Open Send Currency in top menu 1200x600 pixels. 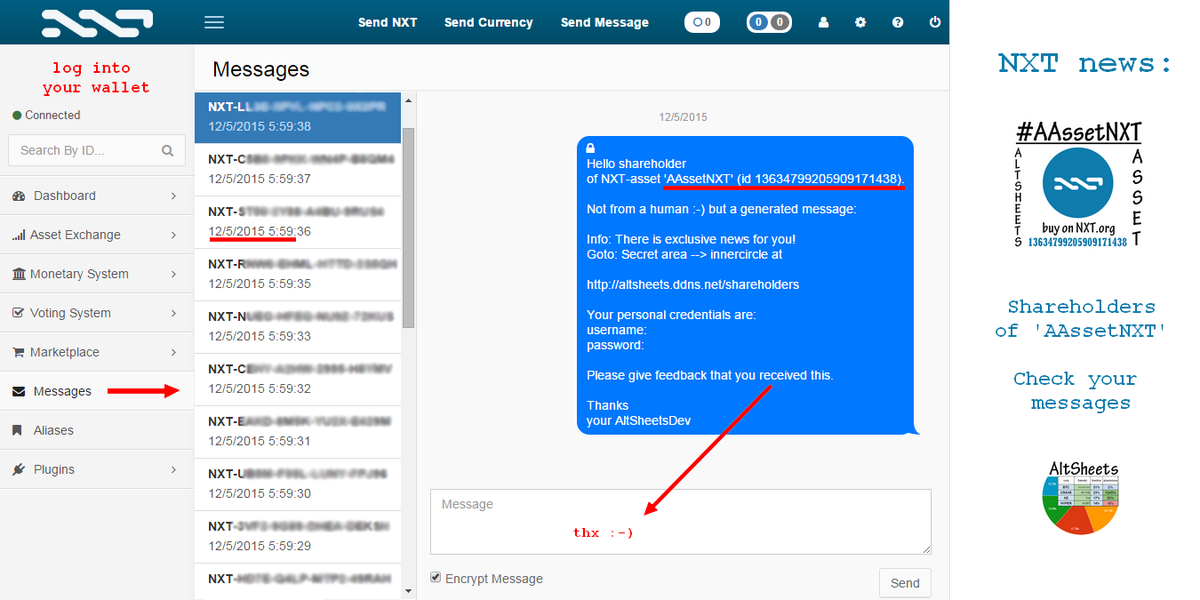pyautogui.click(x=488, y=22)
